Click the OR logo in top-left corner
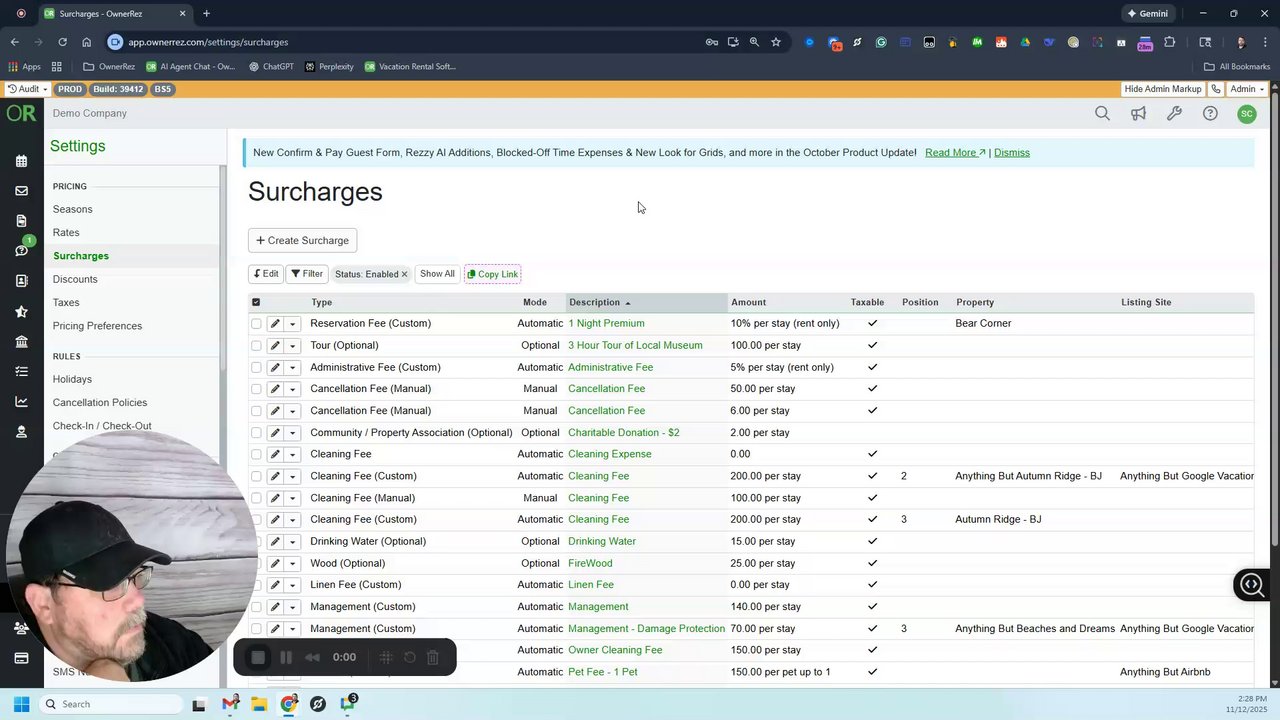Image resolution: width=1280 pixels, height=720 pixels. pyautogui.click(x=21, y=113)
